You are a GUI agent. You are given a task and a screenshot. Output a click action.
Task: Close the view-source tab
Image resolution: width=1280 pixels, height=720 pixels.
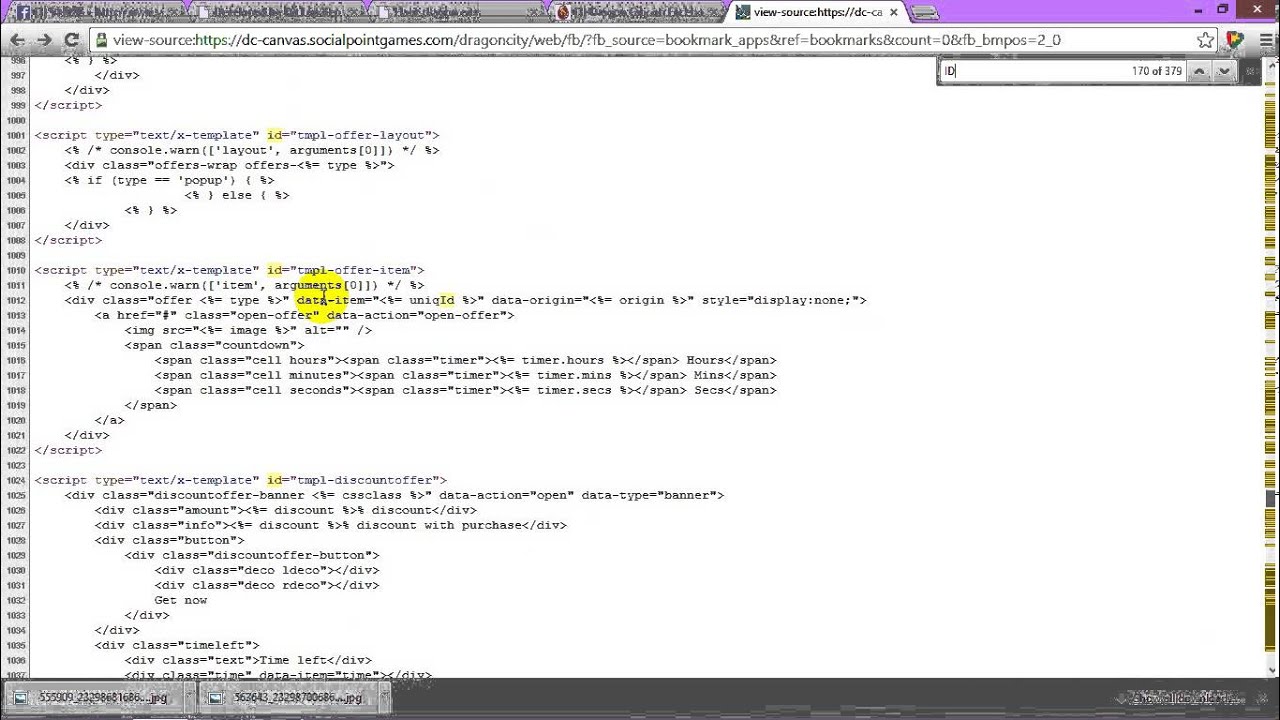tap(892, 12)
